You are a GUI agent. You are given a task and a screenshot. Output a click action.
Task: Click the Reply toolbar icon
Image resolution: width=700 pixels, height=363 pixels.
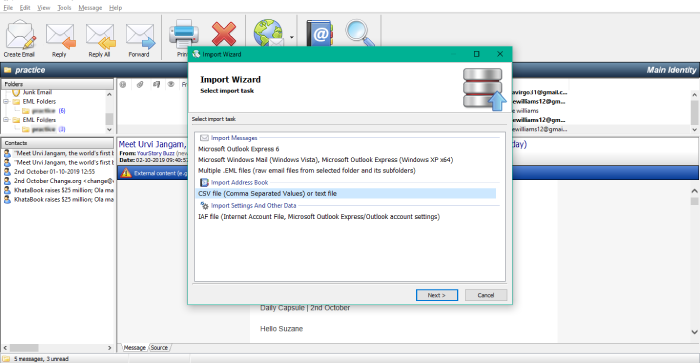point(59,39)
